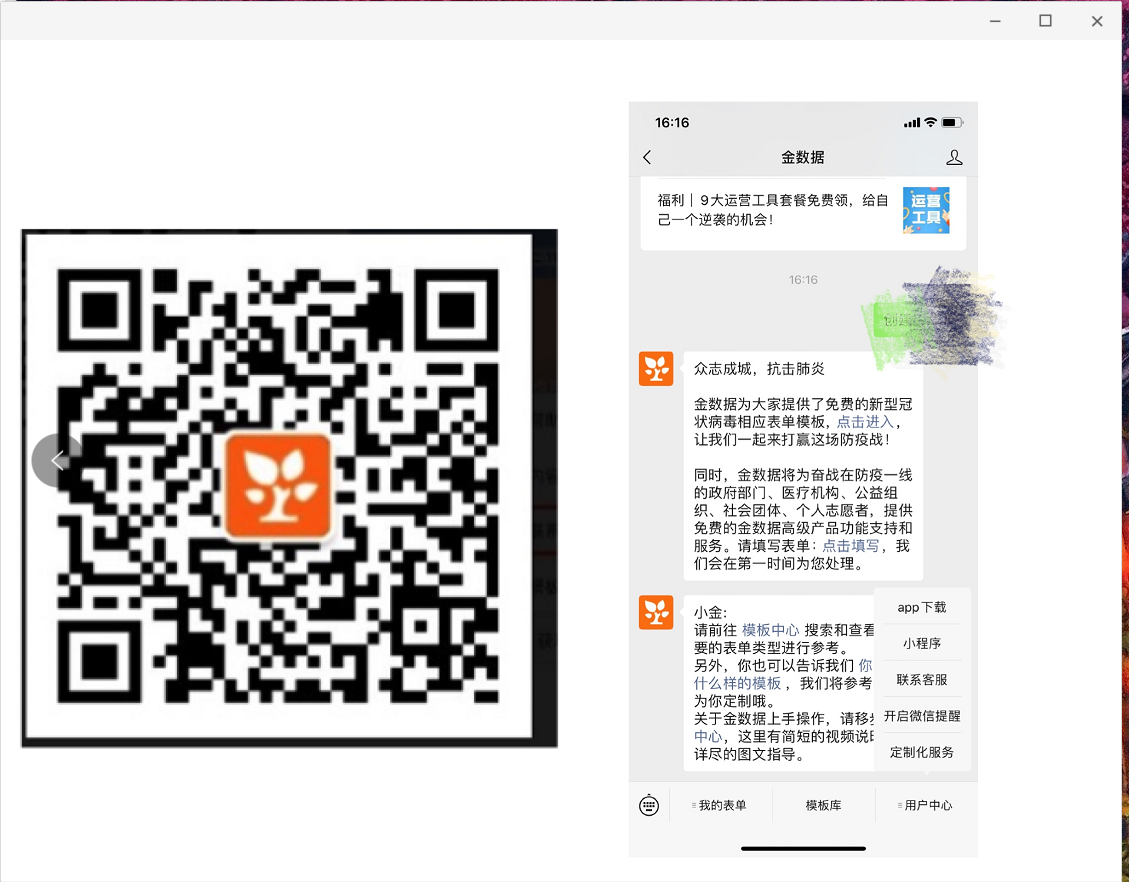The width and height of the screenshot is (1129, 882).
Task: Enable 开启微信提醒 option
Action: pos(921,716)
